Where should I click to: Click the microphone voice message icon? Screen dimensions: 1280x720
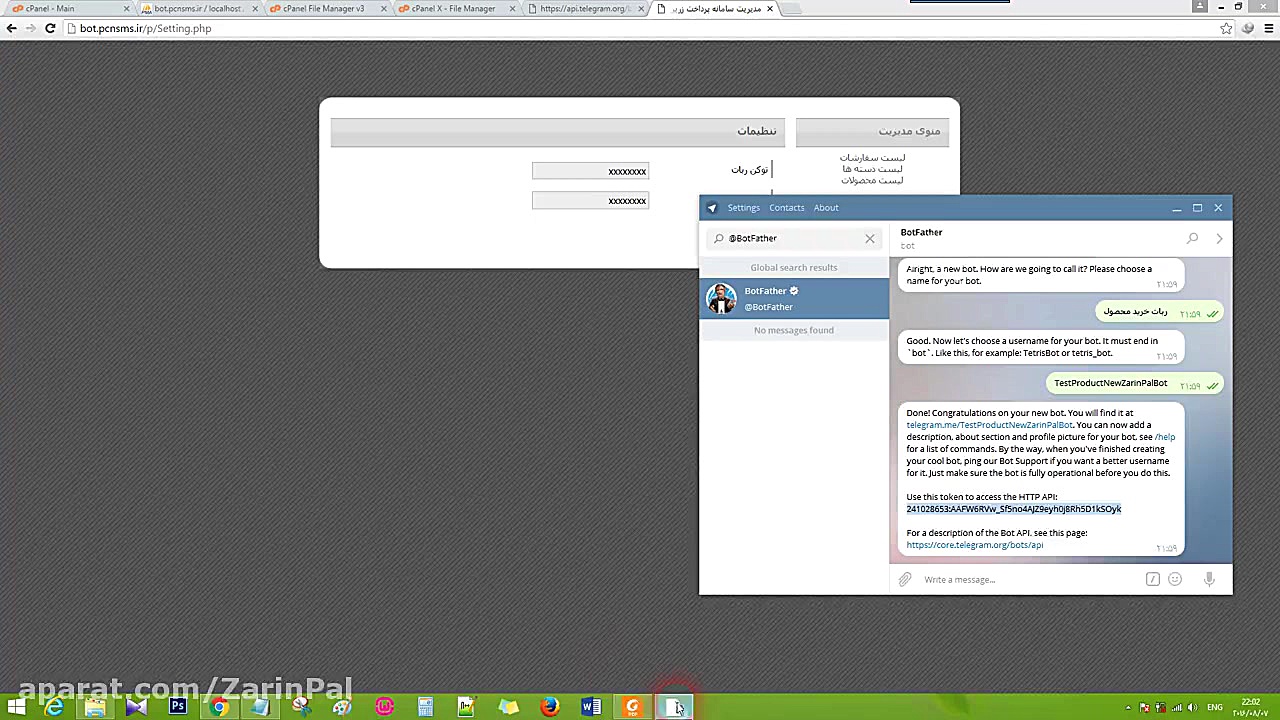[x=1209, y=579]
